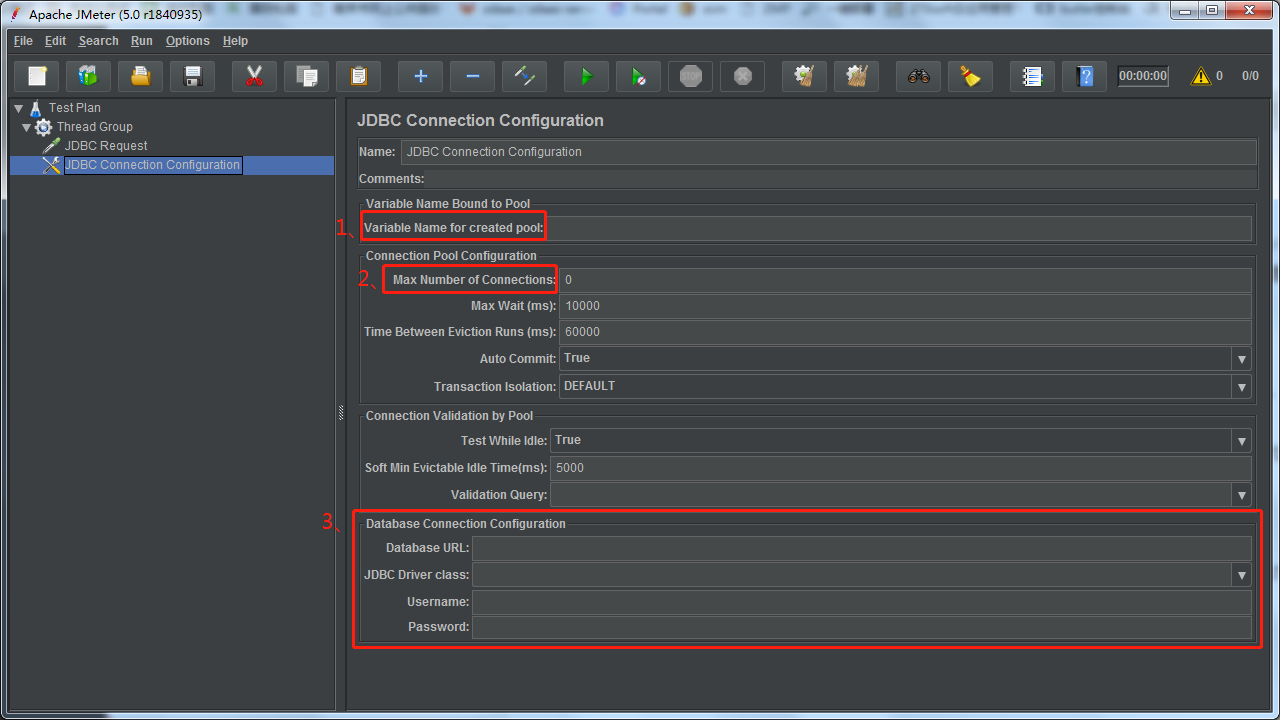1280x720 pixels.
Task: Click the Name input field
Action: [829, 152]
